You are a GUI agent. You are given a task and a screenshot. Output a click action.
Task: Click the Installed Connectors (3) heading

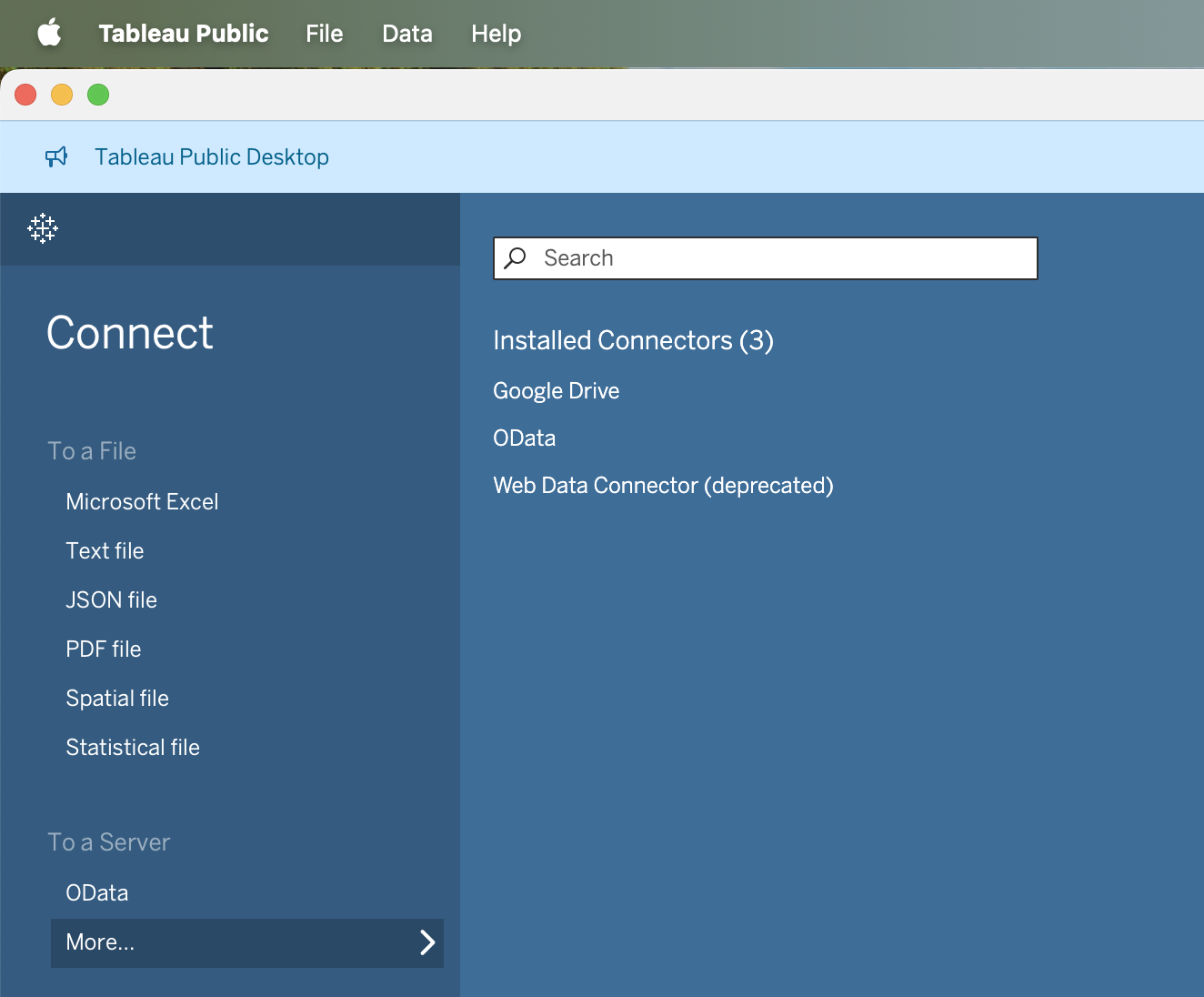coord(633,340)
